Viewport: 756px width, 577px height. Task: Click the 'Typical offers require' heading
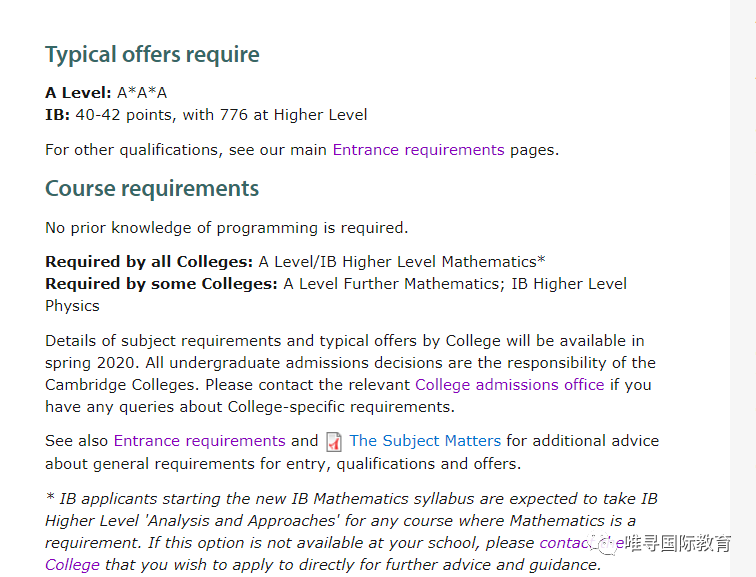click(x=152, y=54)
